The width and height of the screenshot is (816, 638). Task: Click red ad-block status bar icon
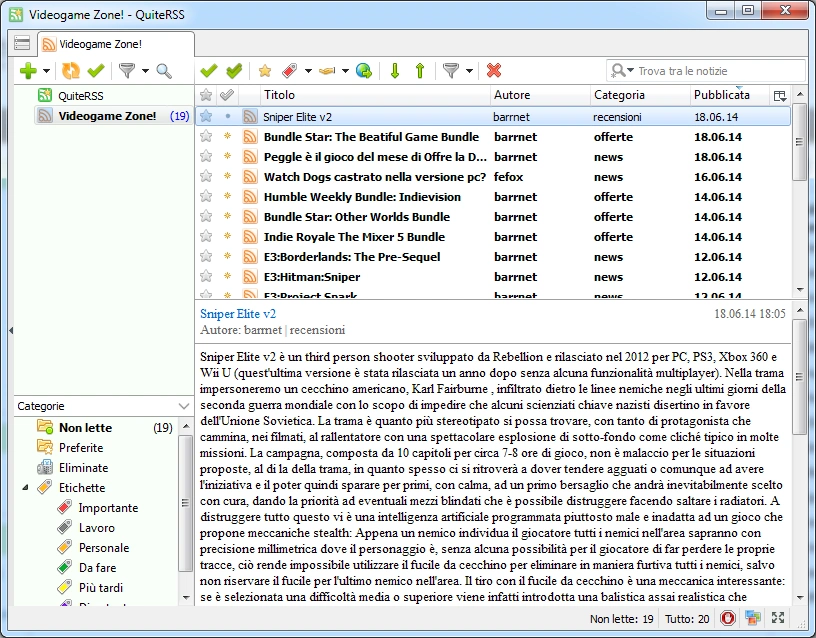pyautogui.click(x=728, y=618)
